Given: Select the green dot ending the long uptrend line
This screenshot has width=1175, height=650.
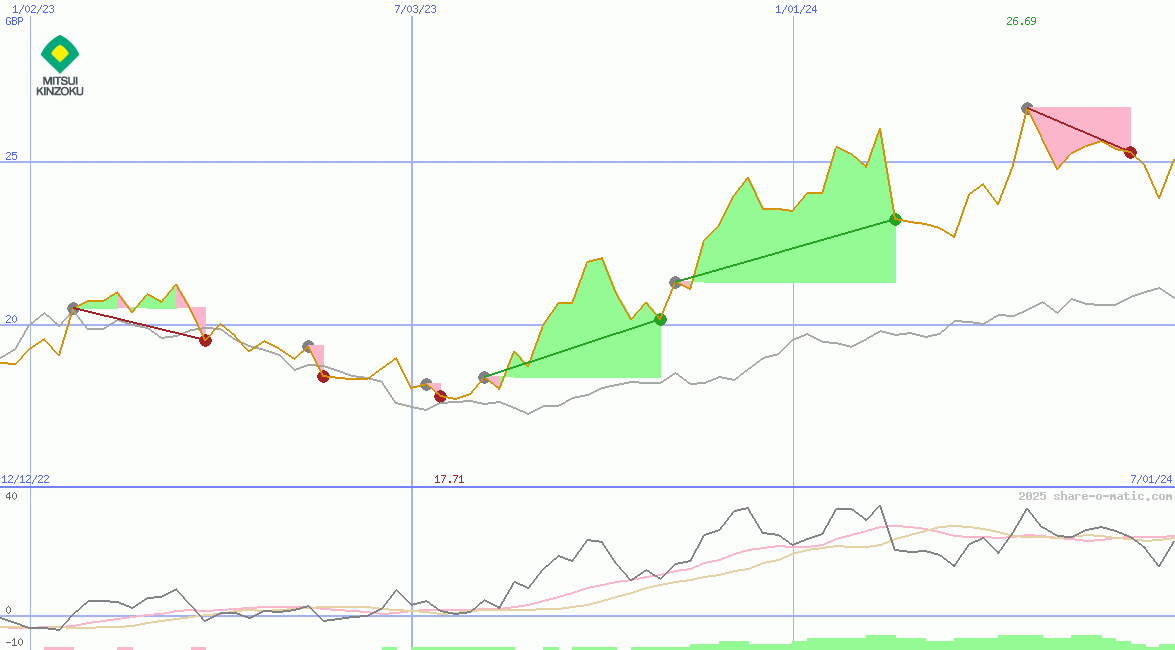Looking at the screenshot, I should click(894, 218).
